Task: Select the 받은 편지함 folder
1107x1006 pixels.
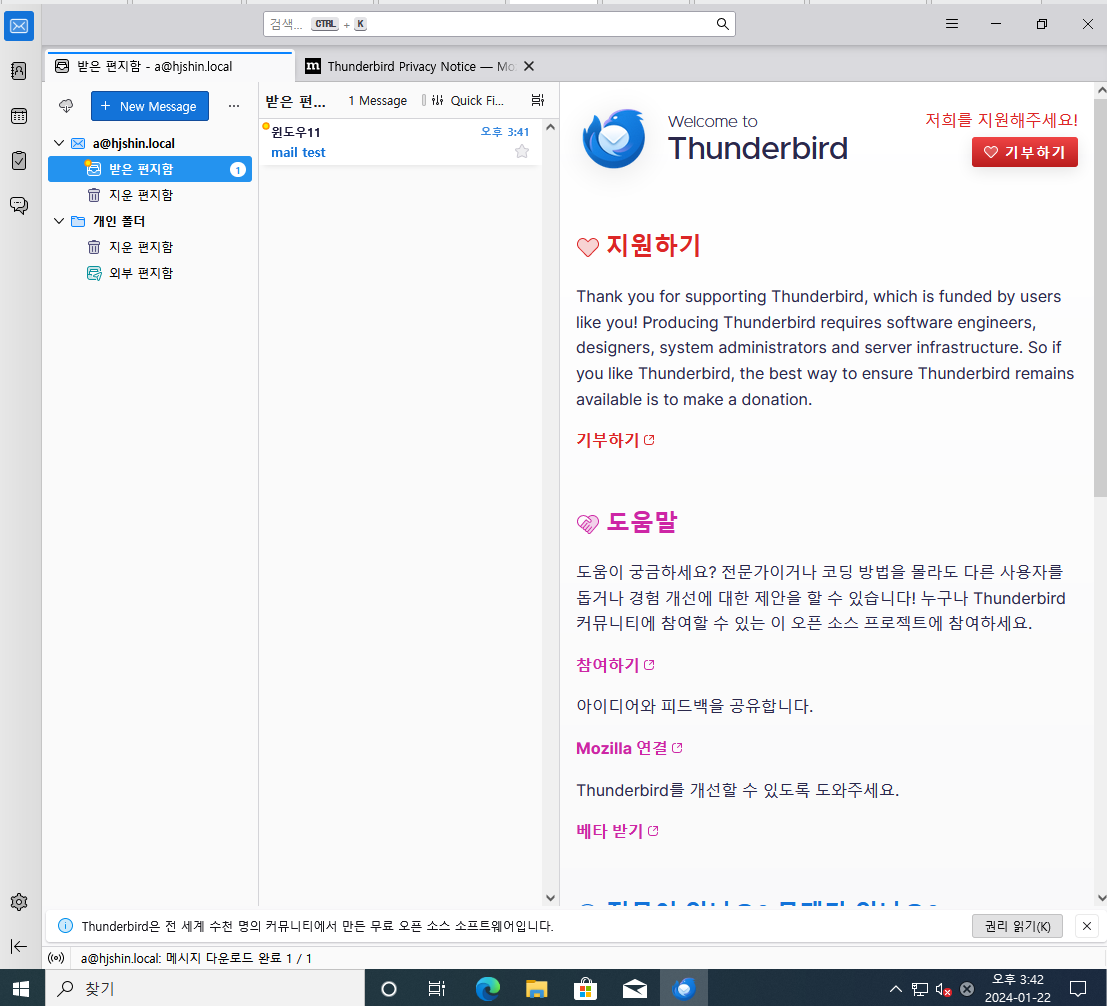Action: [150, 169]
